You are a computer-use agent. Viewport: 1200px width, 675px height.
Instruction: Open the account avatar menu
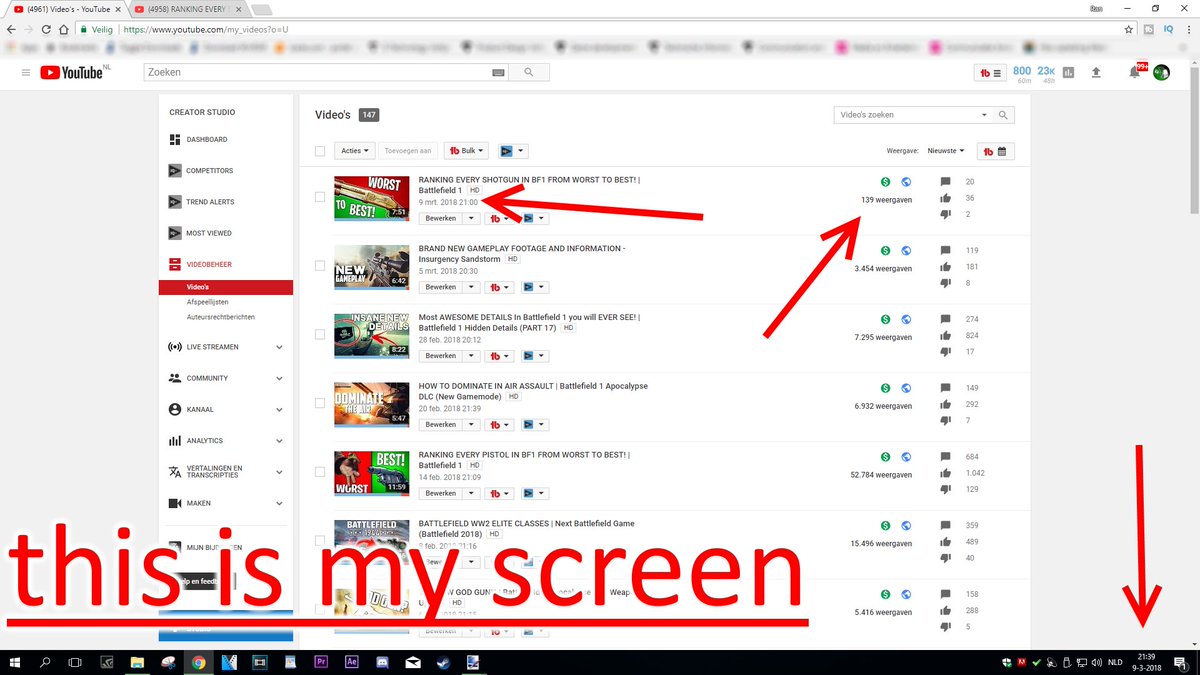[1161, 72]
